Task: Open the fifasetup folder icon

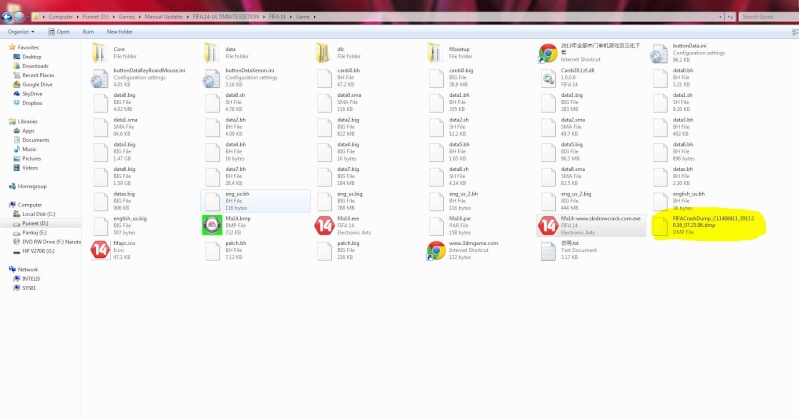Action: click(435, 53)
